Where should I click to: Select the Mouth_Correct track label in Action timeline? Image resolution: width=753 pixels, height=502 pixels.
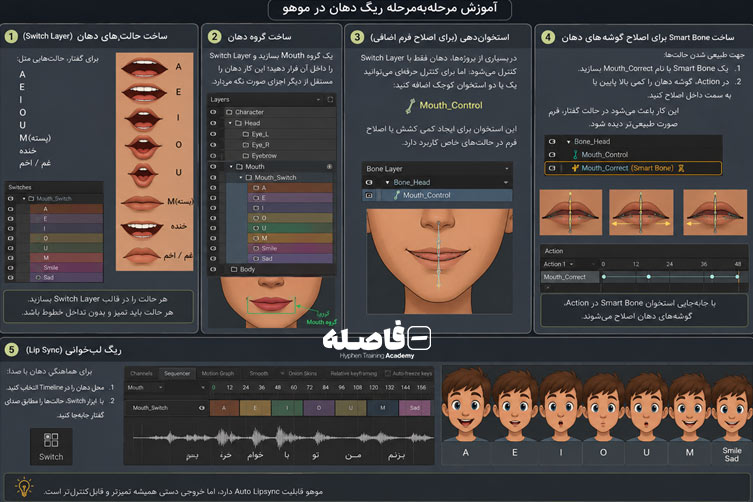click(x=570, y=277)
